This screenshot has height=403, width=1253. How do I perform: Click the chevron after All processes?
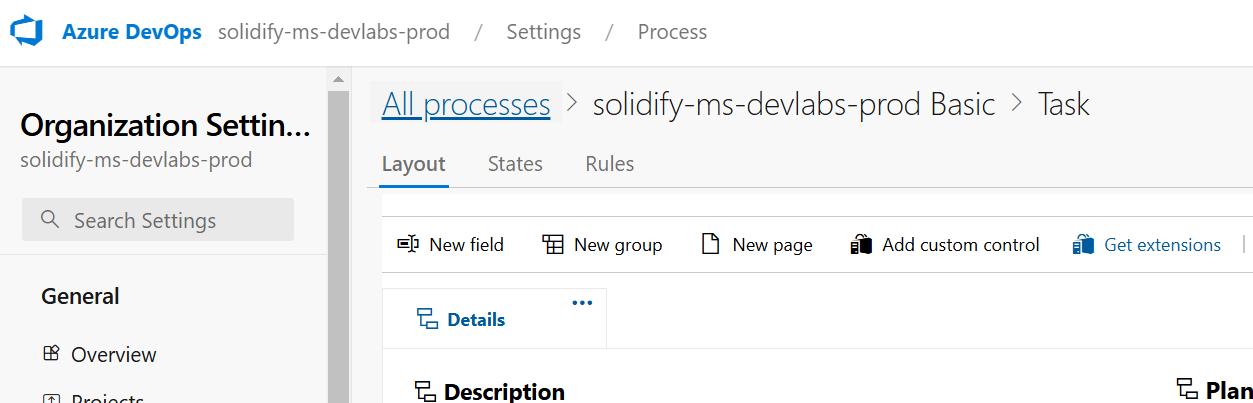coord(572,103)
